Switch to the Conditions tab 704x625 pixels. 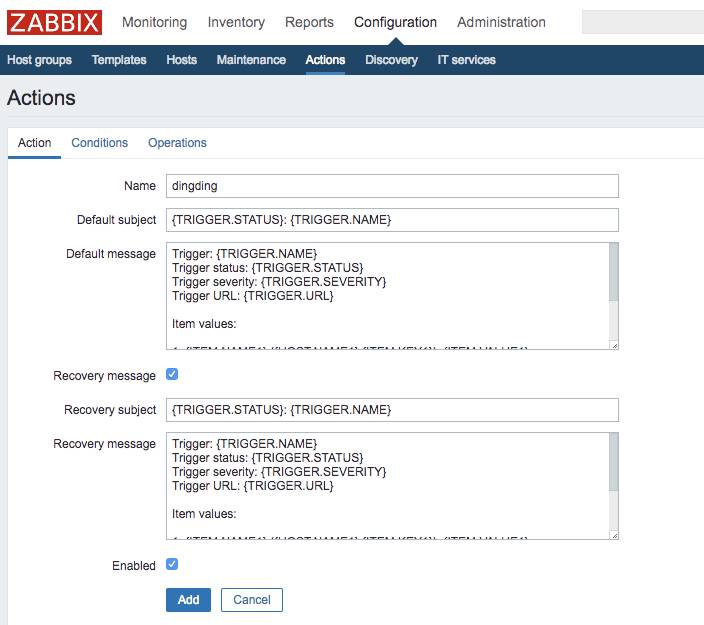pyautogui.click(x=100, y=143)
